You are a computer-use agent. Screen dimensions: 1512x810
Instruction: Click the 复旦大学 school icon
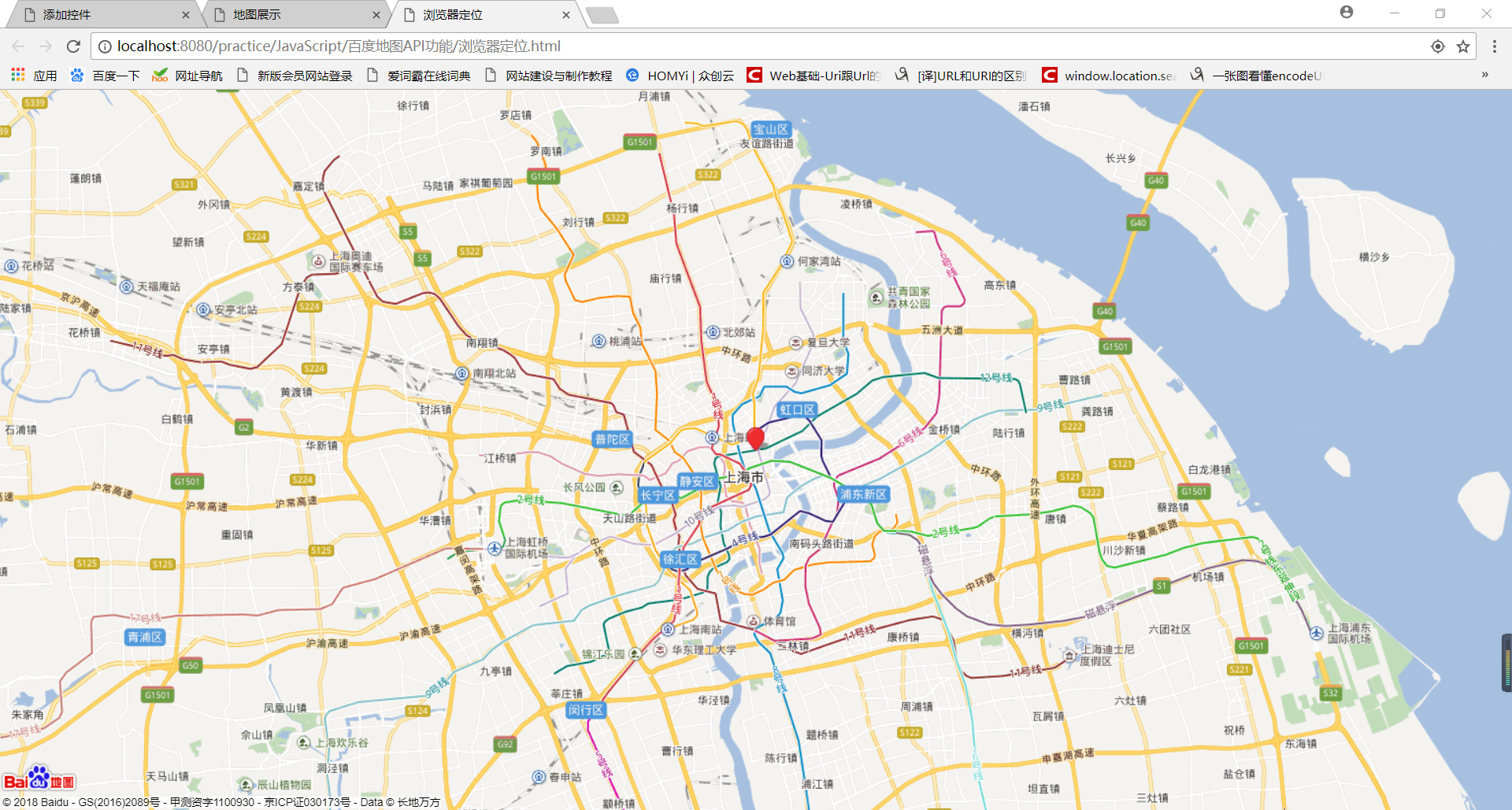tap(796, 342)
